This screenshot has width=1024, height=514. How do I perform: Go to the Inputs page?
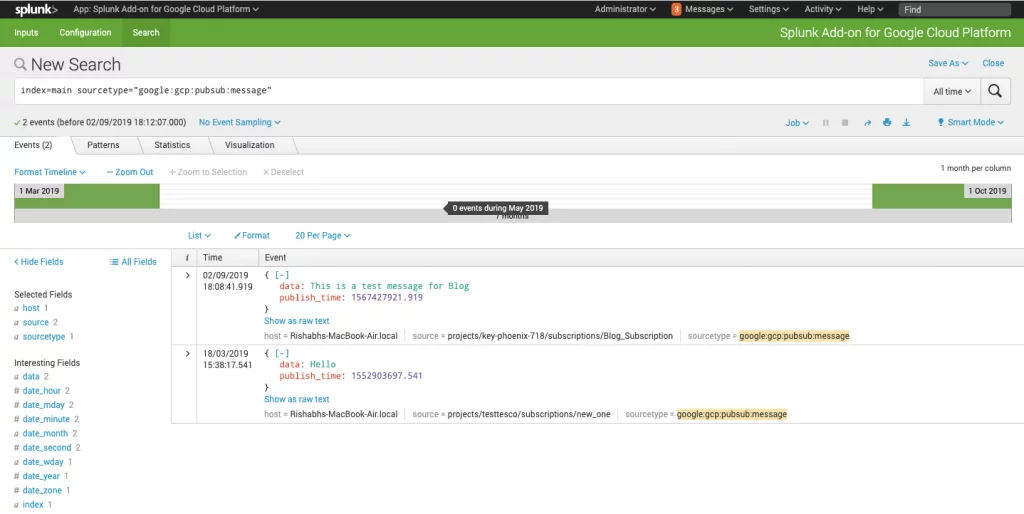(x=26, y=33)
